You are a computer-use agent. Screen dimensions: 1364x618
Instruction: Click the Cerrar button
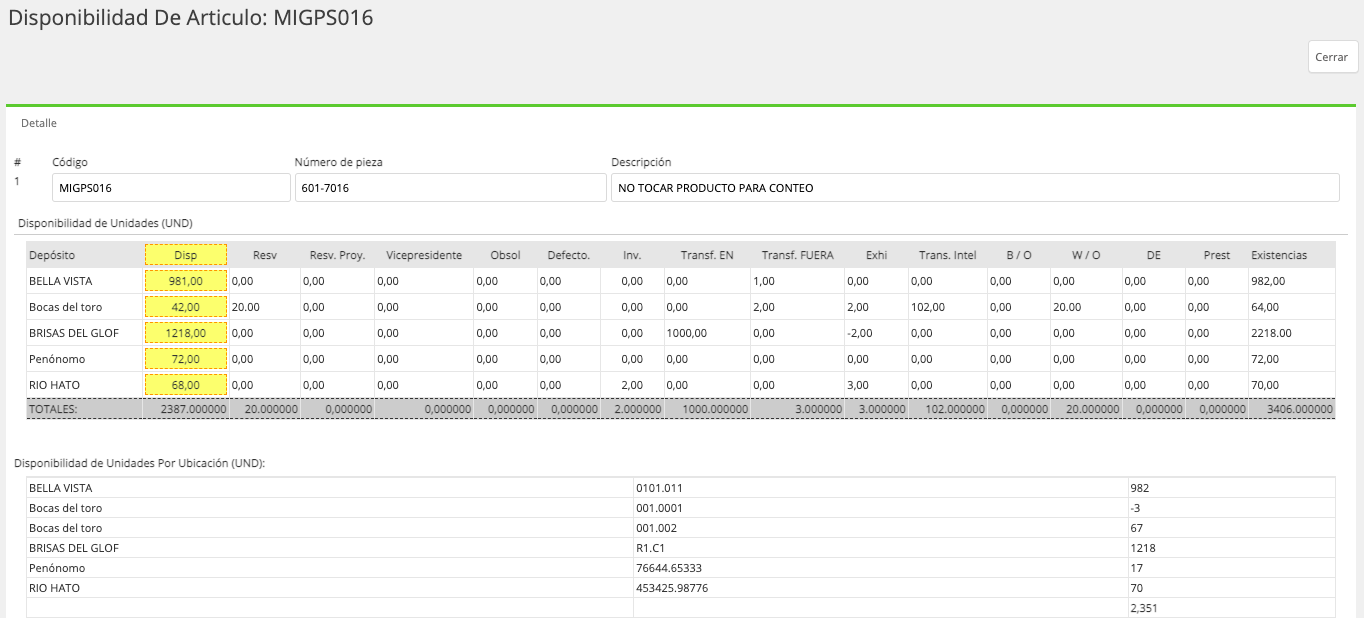tap(1332, 57)
